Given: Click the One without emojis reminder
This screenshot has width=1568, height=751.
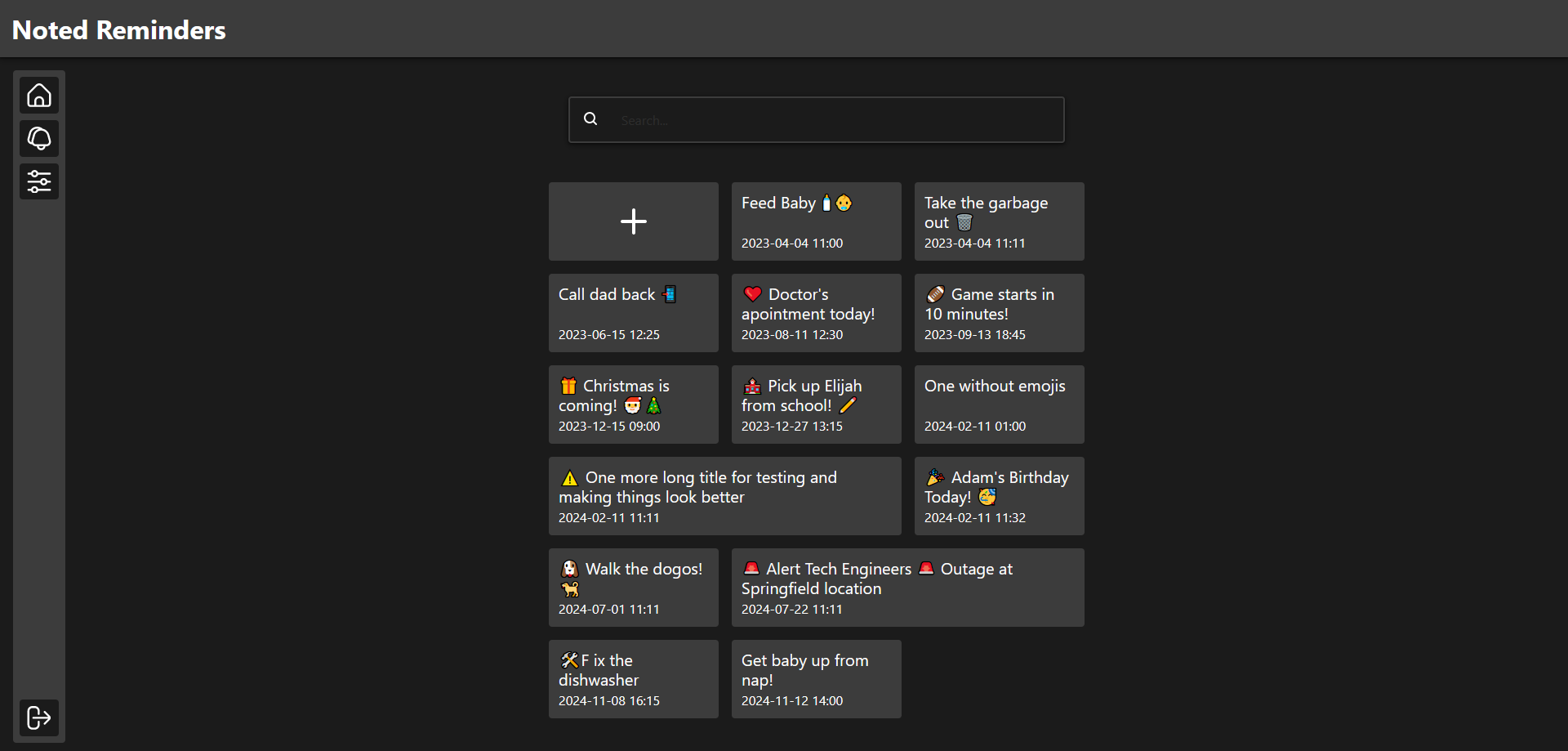Looking at the screenshot, I should coord(999,405).
